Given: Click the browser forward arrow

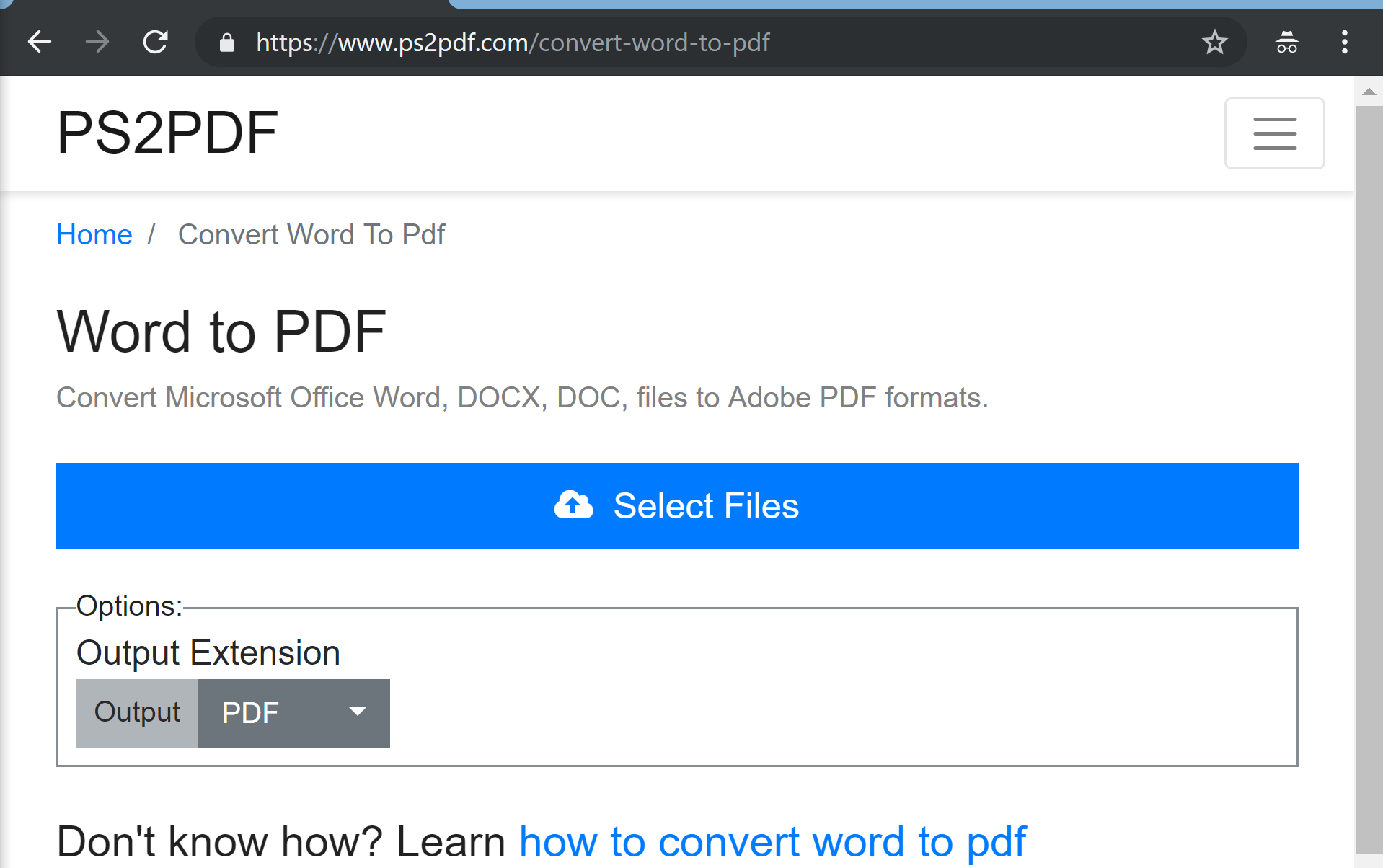Looking at the screenshot, I should 97,42.
